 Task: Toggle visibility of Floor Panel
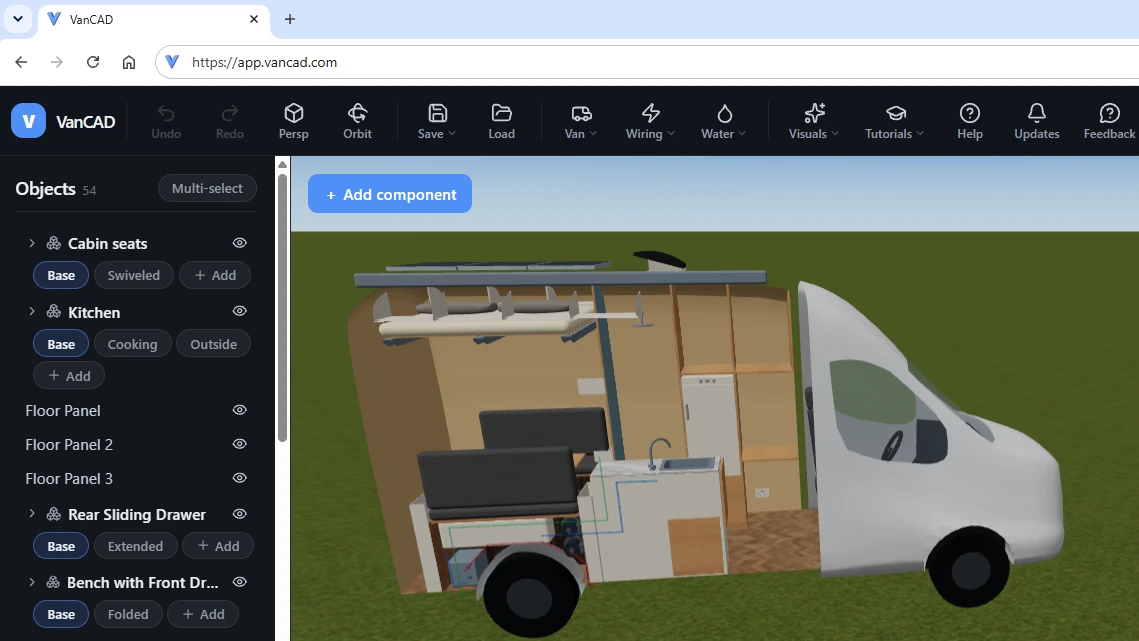(x=240, y=410)
